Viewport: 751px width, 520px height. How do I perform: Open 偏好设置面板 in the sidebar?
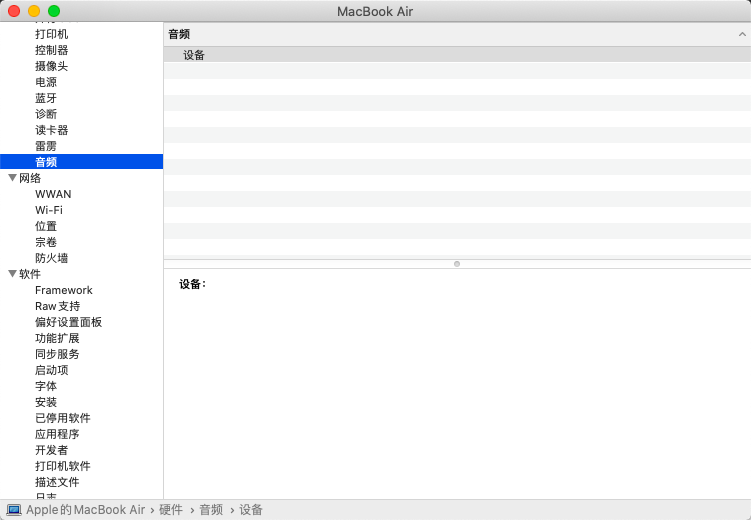coord(68,322)
